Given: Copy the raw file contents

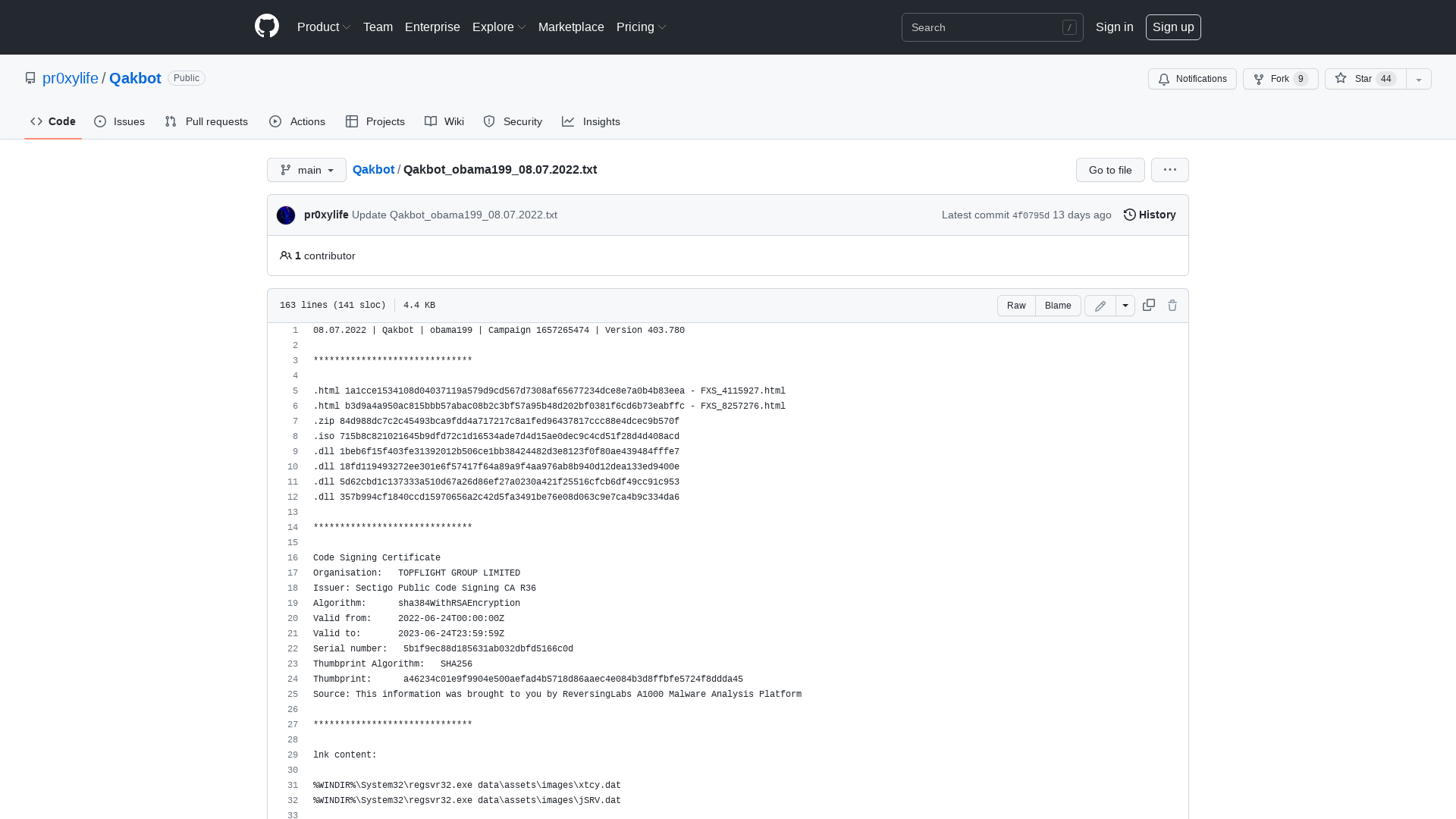Looking at the screenshot, I should (1148, 305).
